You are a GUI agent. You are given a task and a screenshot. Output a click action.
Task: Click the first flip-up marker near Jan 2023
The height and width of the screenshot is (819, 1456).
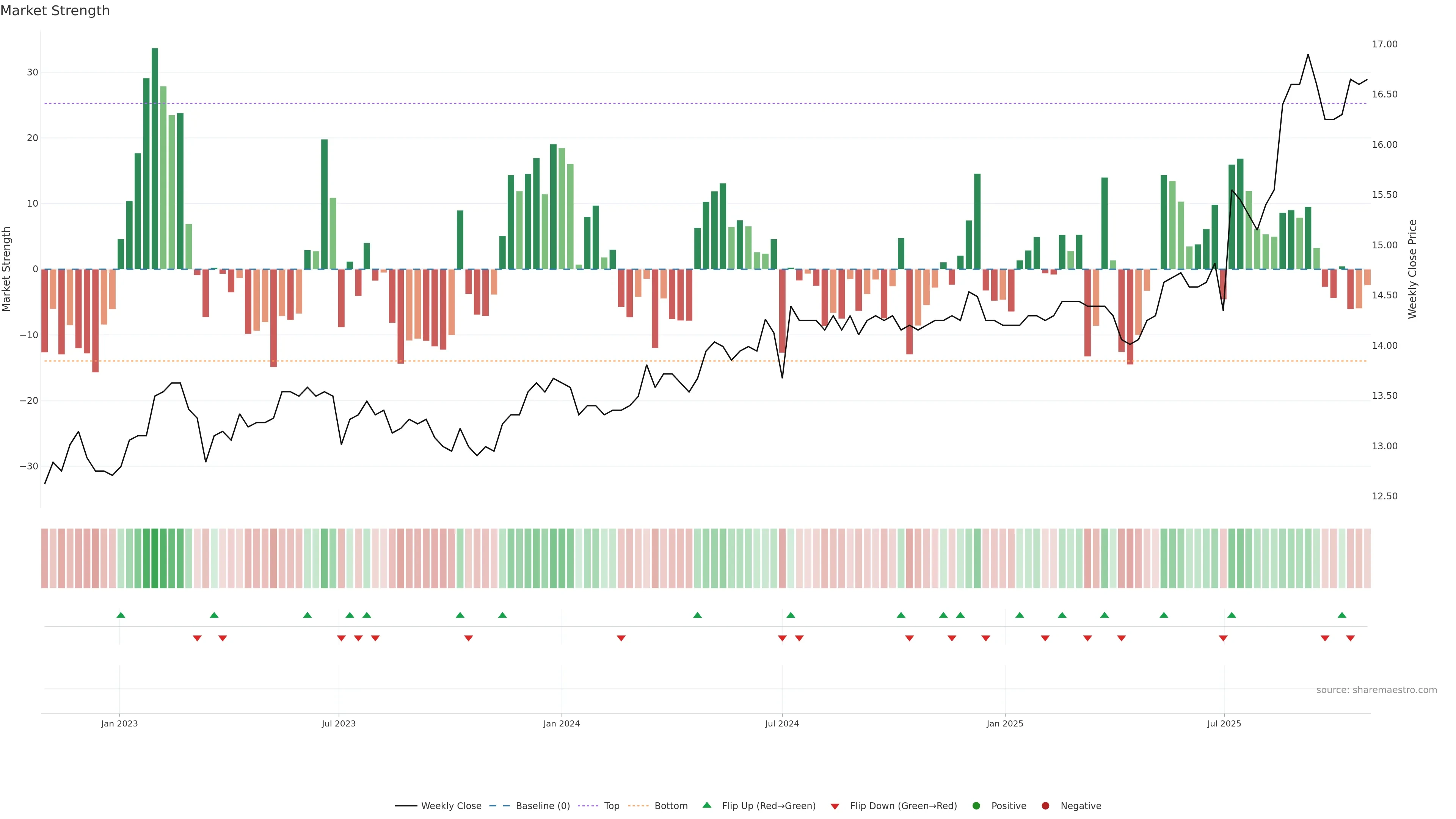(121, 615)
